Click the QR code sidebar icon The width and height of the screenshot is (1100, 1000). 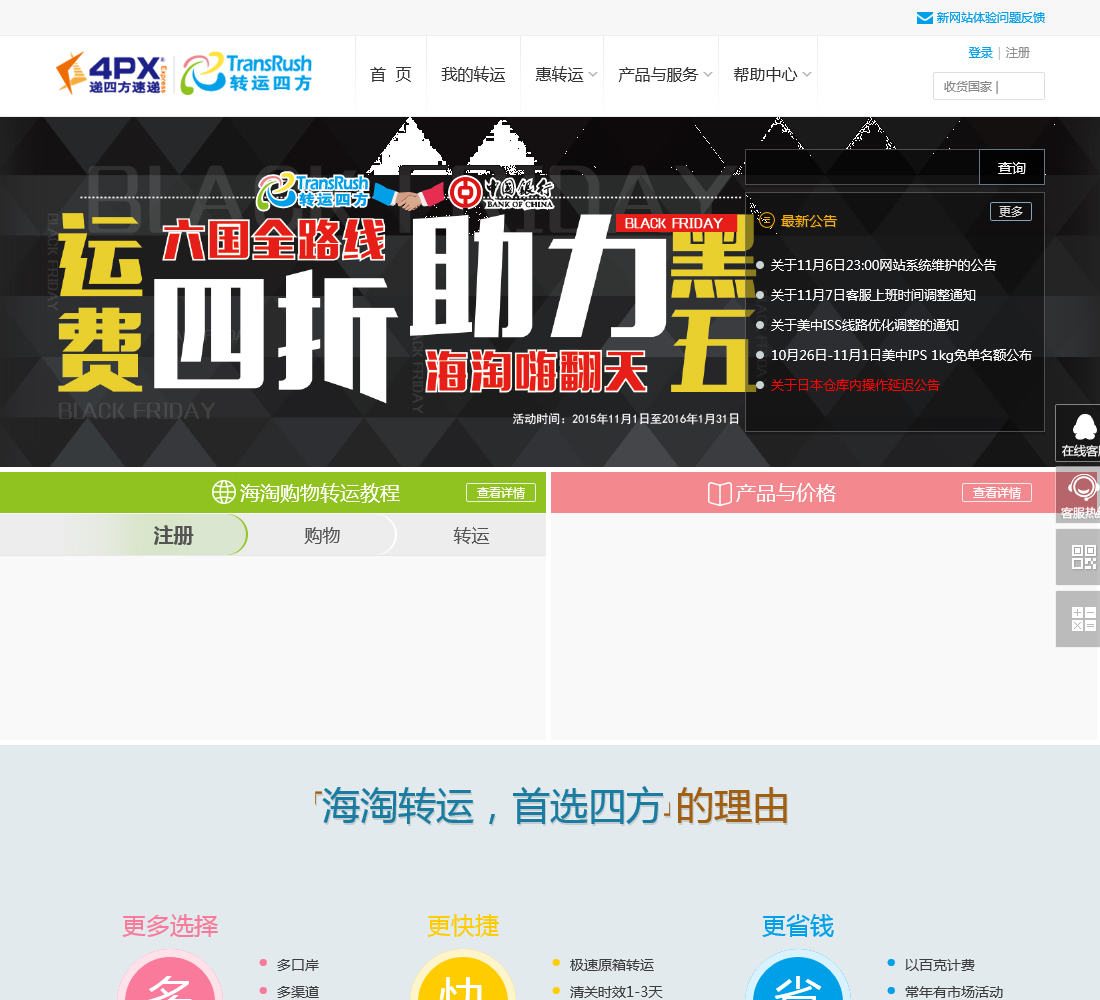click(1078, 557)
